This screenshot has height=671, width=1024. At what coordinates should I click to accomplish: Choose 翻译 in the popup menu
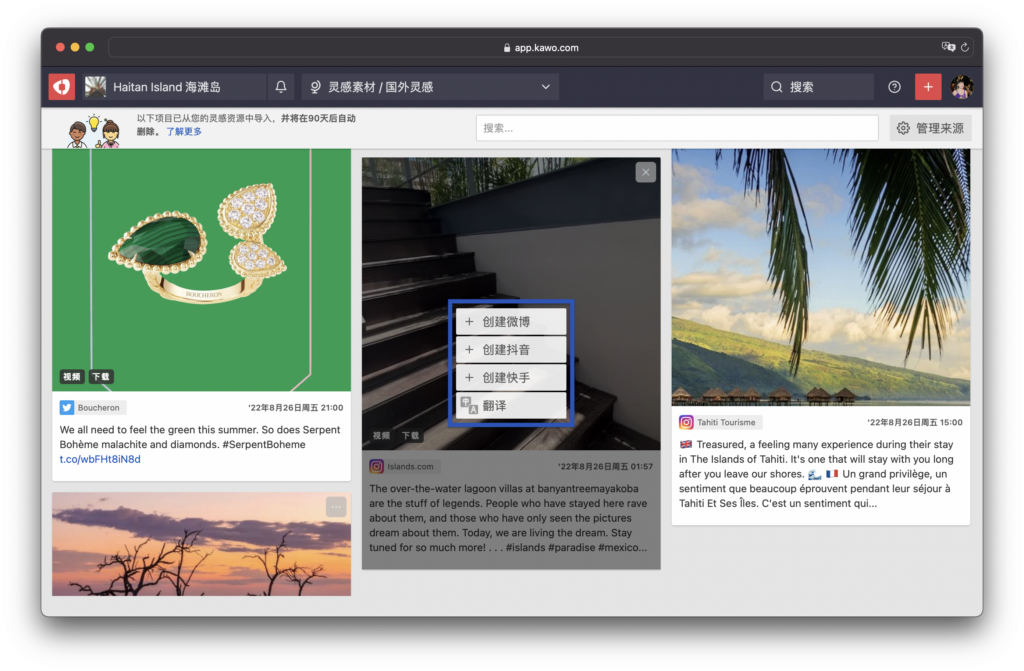coord(511,406)
